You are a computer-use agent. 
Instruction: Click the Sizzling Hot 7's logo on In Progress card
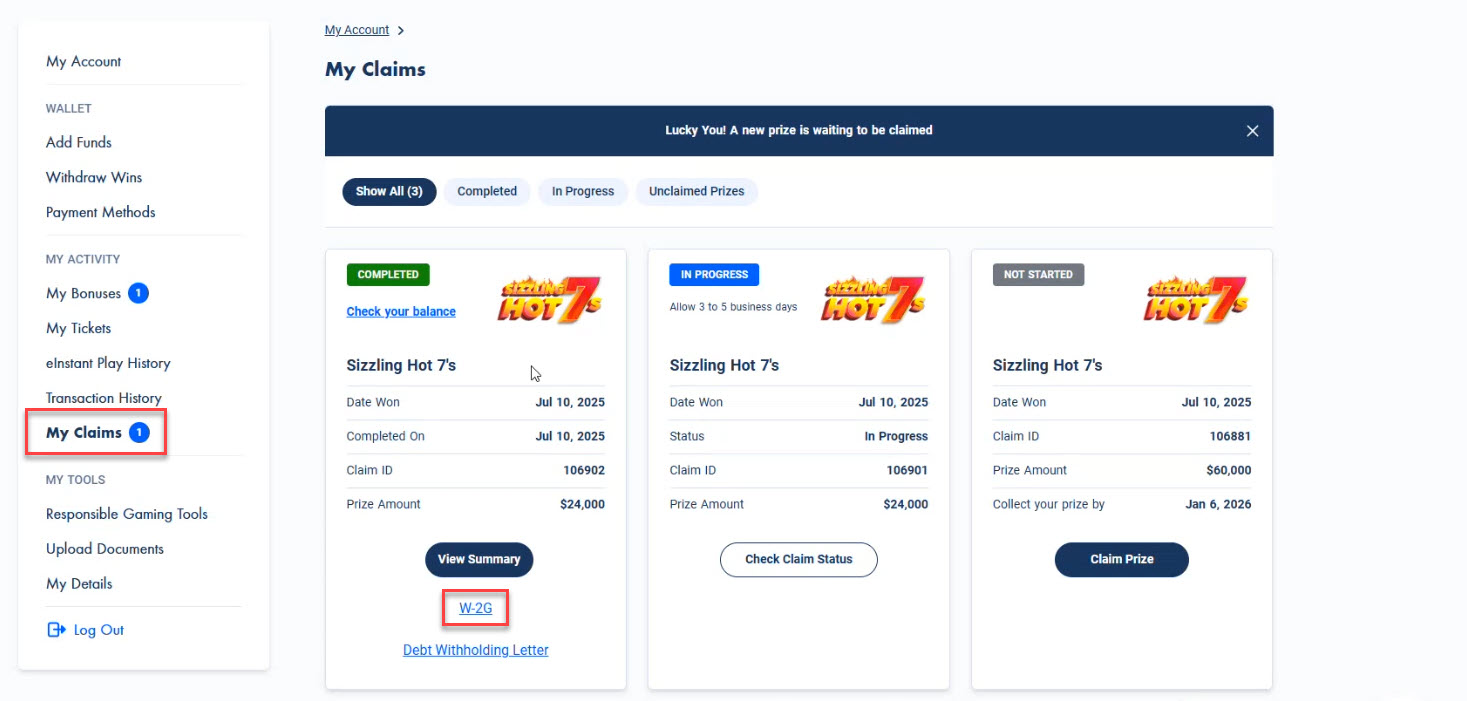pos(873,299)
